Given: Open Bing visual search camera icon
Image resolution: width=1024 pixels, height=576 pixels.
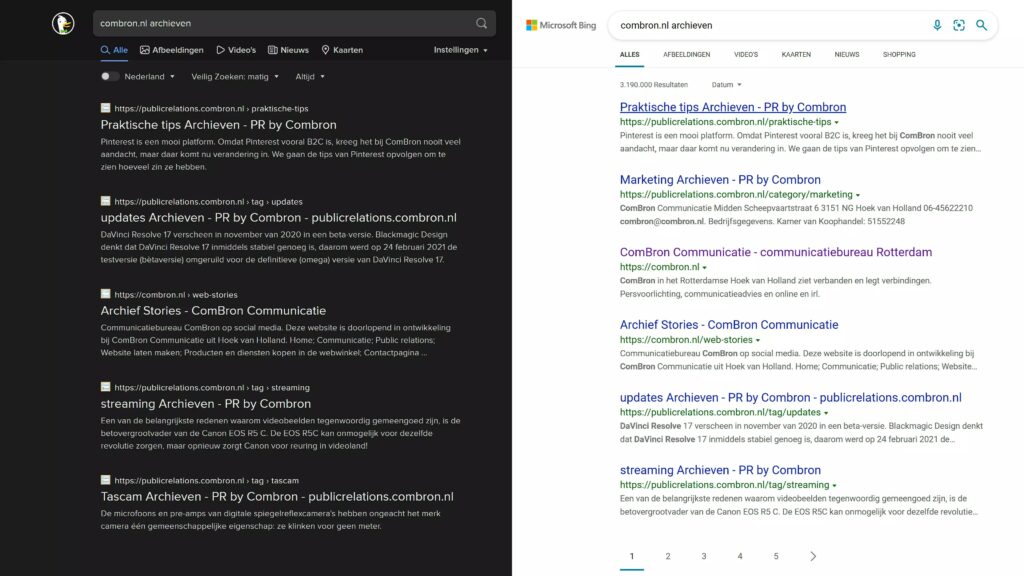Looking at the screenshot, I should tap(959, 25).
